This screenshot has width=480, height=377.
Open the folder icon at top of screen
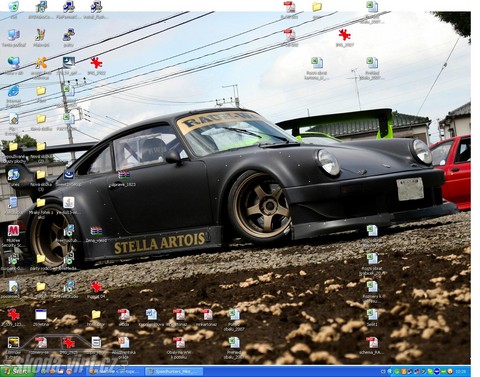[317, 7]
